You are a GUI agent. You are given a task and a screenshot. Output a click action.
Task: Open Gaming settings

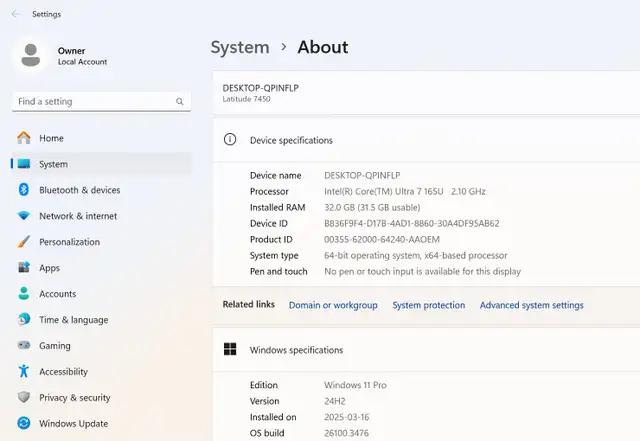pyautogui.click(x=101, y=345)
